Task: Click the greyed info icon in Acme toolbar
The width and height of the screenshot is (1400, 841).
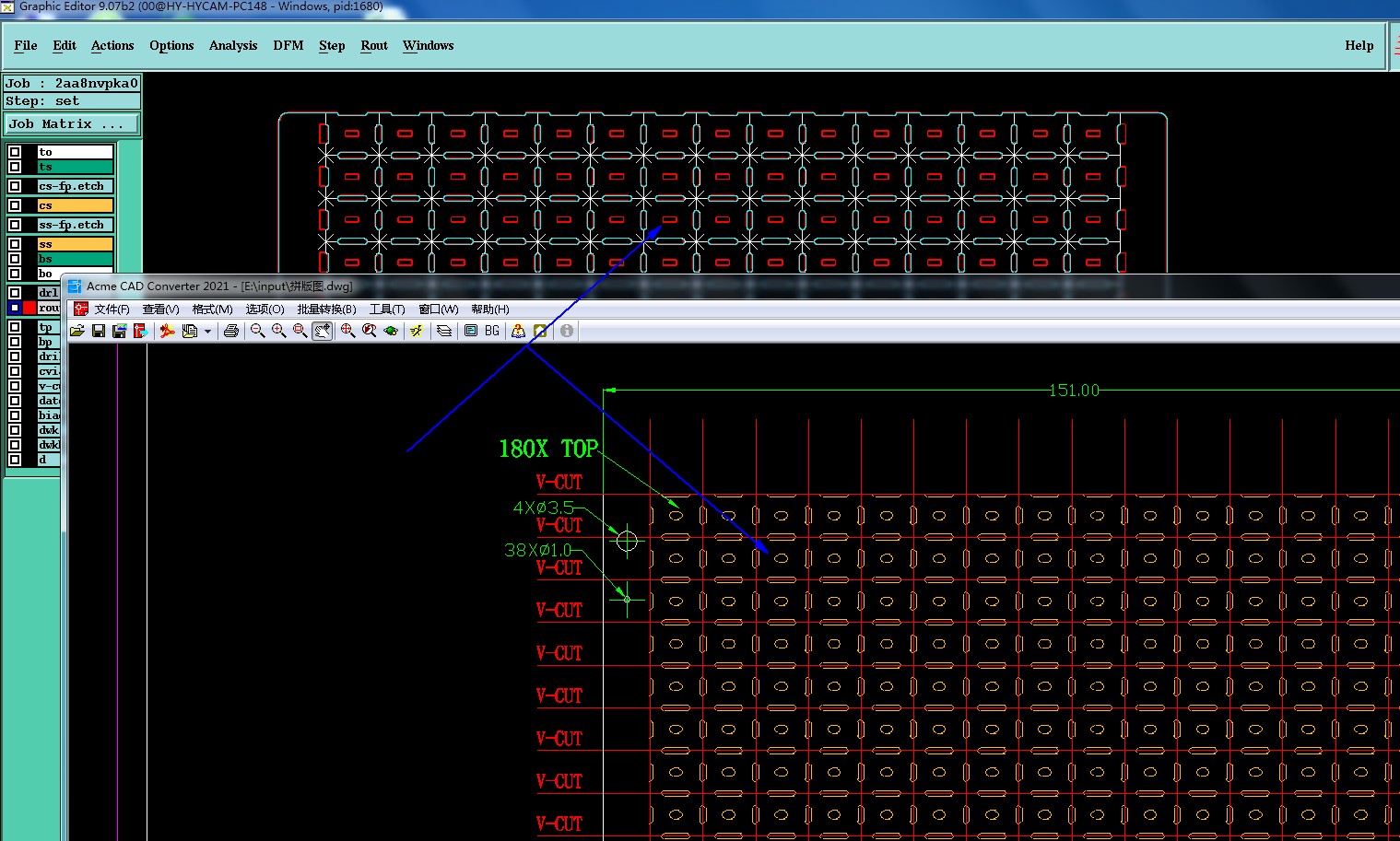Action: click(567, 331)
